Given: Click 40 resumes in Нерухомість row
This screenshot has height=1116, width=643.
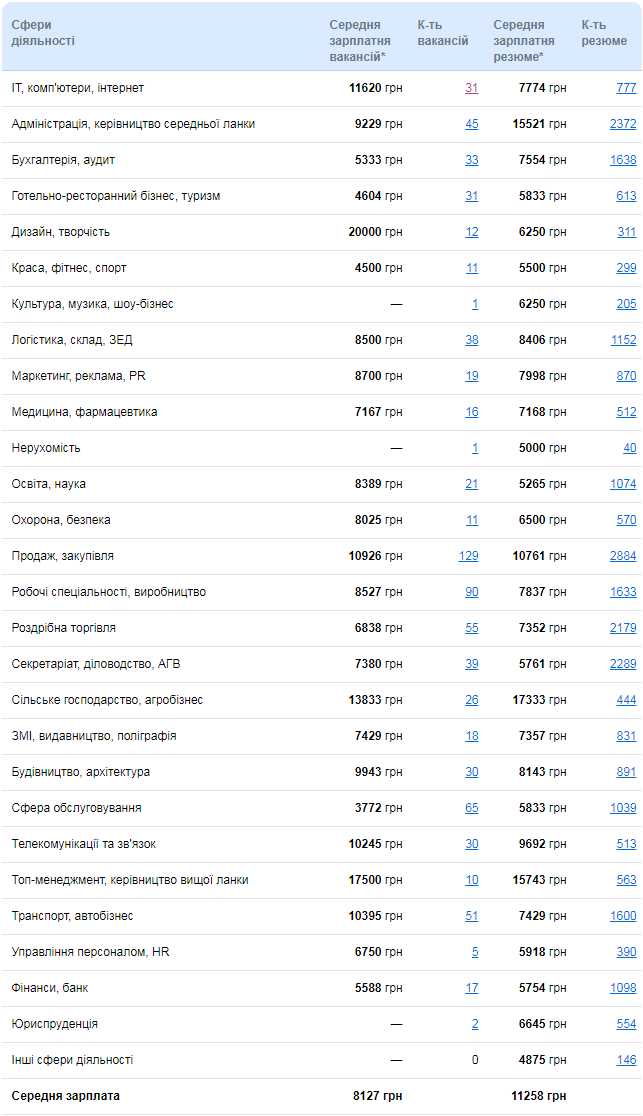Looking at the screenshot, I should (x=629, y=448).
